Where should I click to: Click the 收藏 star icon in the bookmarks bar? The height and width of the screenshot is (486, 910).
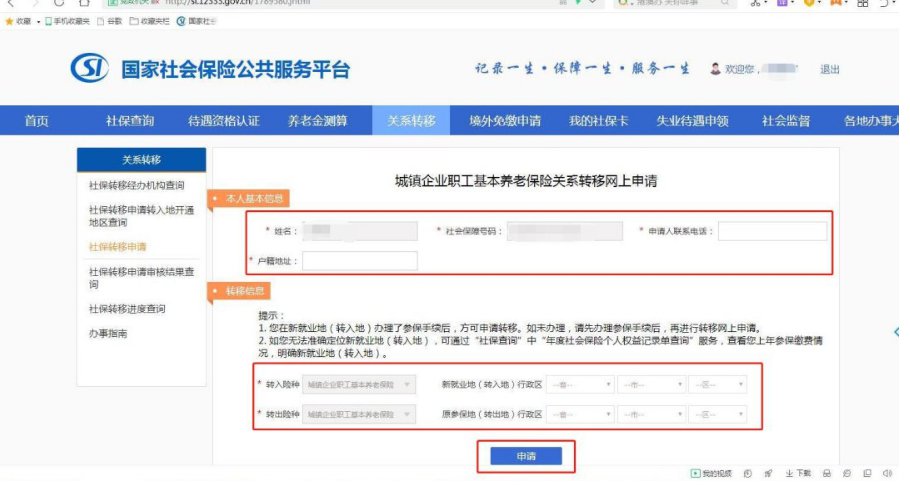coord(9,21)
